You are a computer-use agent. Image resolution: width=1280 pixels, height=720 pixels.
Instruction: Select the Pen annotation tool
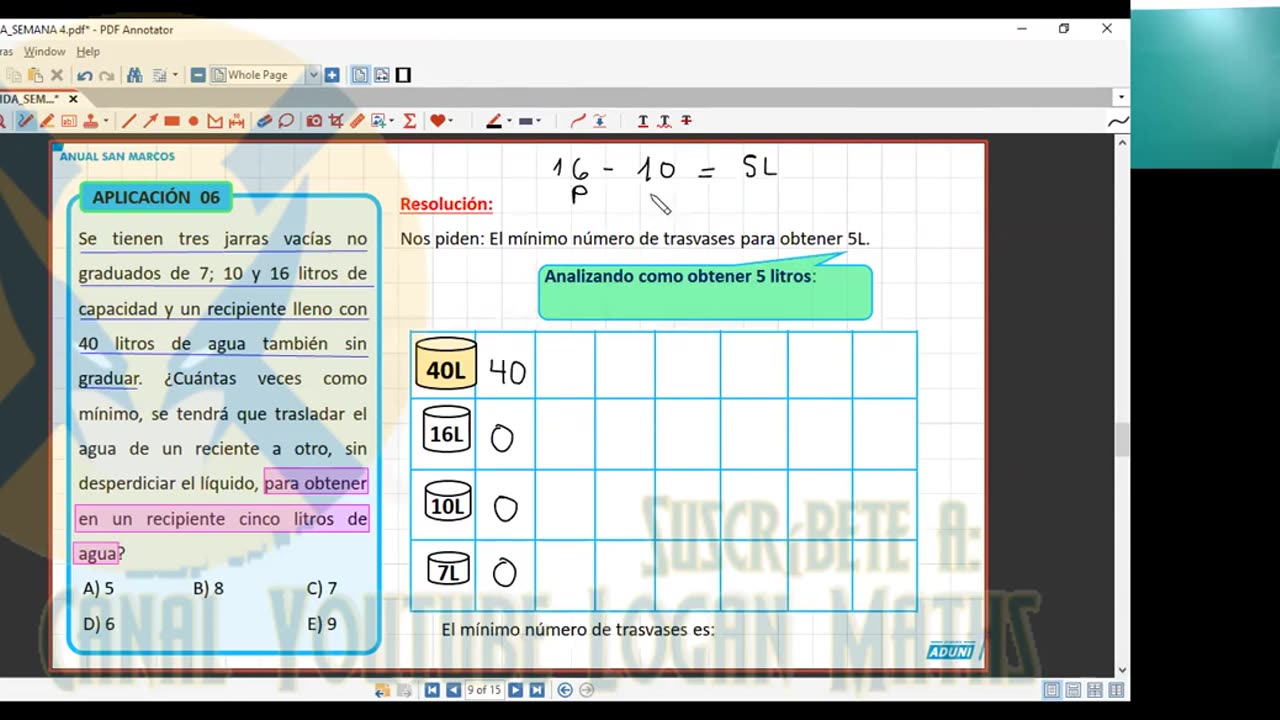tap(26, 121)
